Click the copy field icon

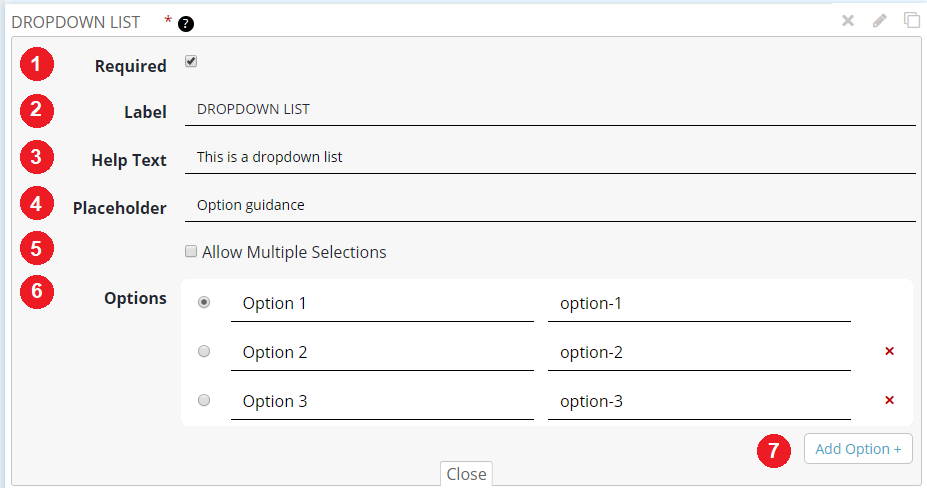pos(911,20)
